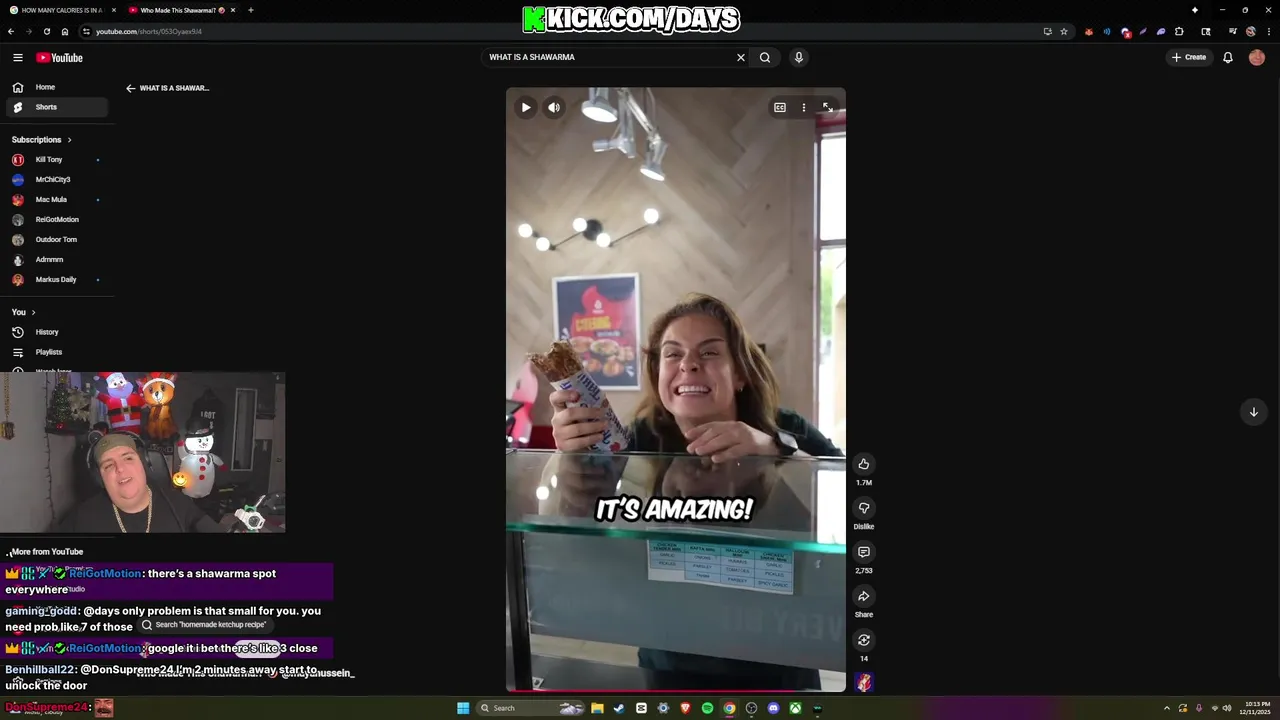This screenshot has height=720, width=1280.
Task: Open the Admmm subscription
Action: click(57, 259)
